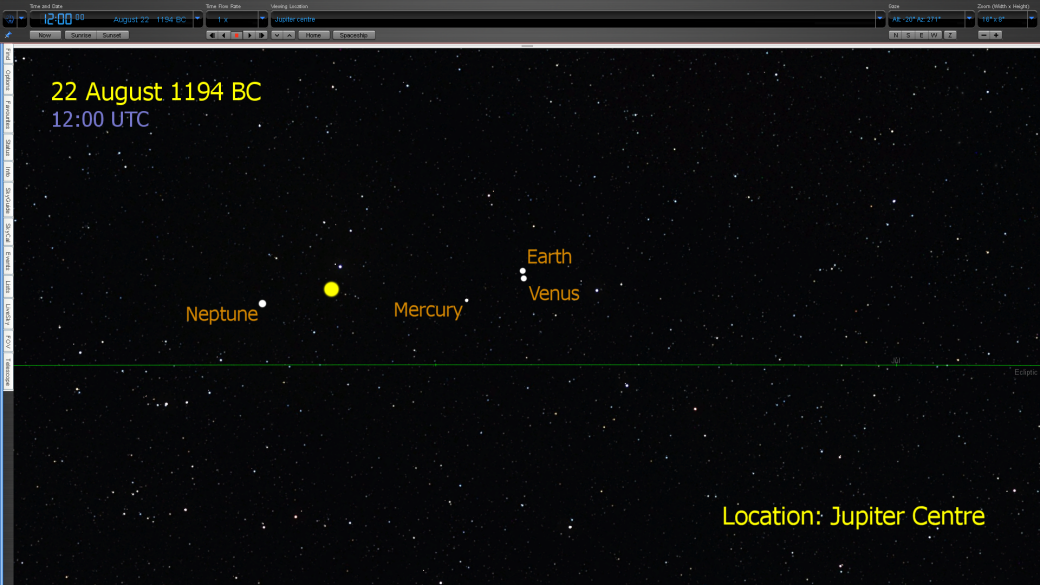The image size is (1040, 585).
Task: Click the August 22 1194 BC date field
Action: 149,20
